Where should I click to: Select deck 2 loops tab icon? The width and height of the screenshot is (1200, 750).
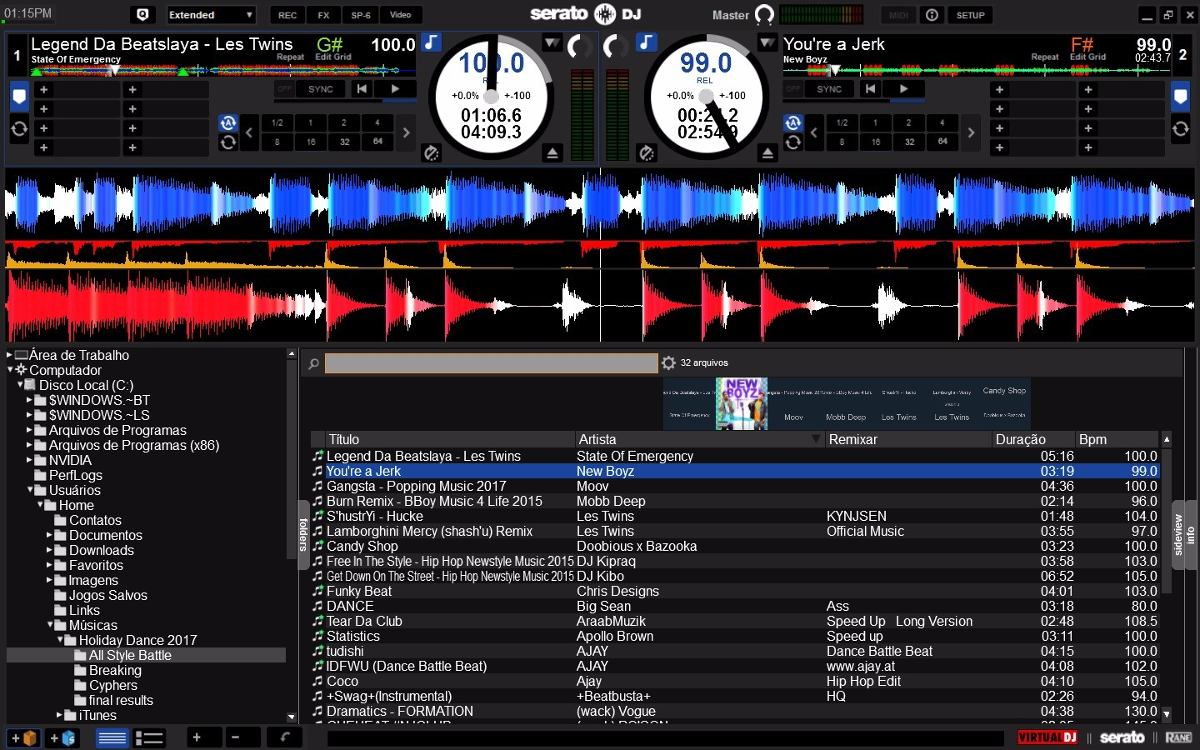pyautogui.click(x=1181, y=128)
